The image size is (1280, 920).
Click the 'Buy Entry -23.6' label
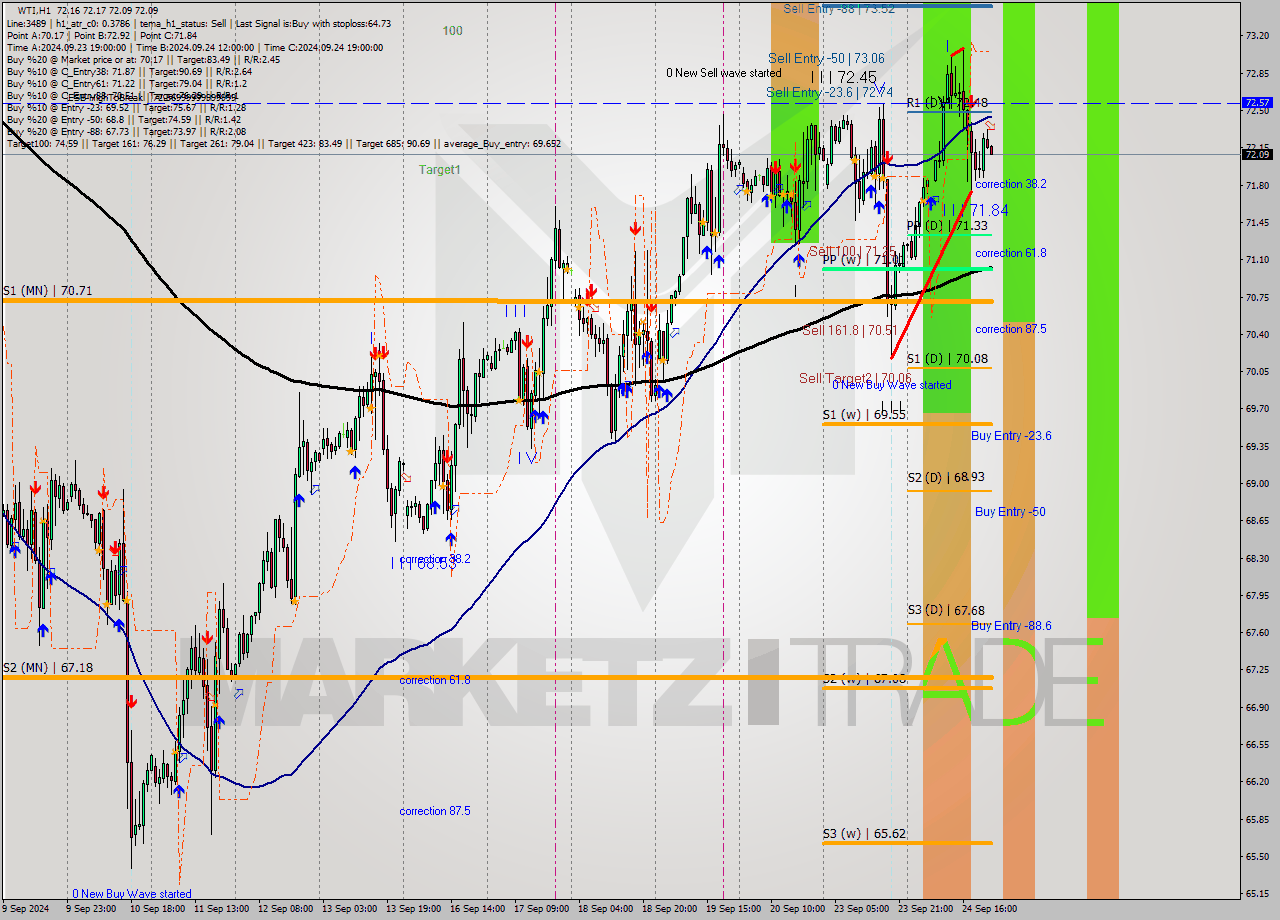[1011, 436]
